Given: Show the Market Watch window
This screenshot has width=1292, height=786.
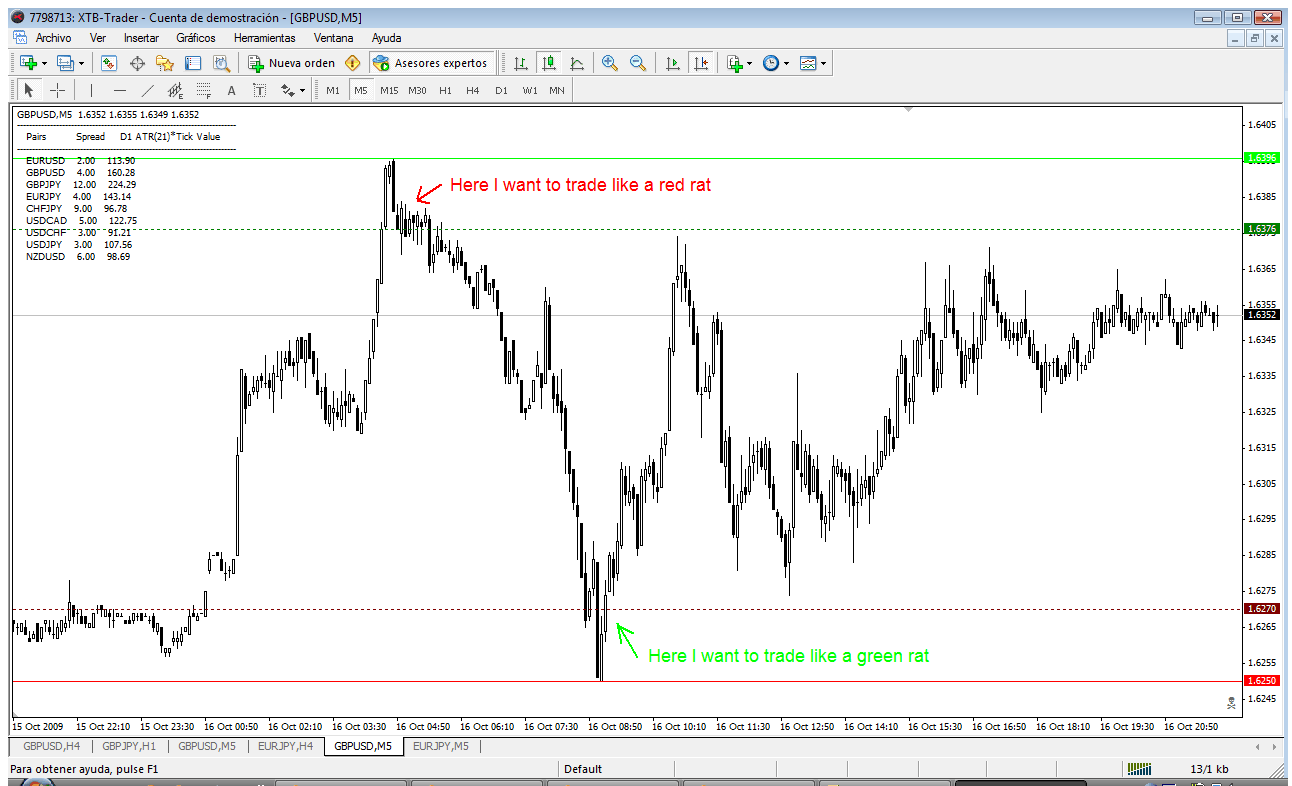Looking at the screenshot, I should click(109, 63).
